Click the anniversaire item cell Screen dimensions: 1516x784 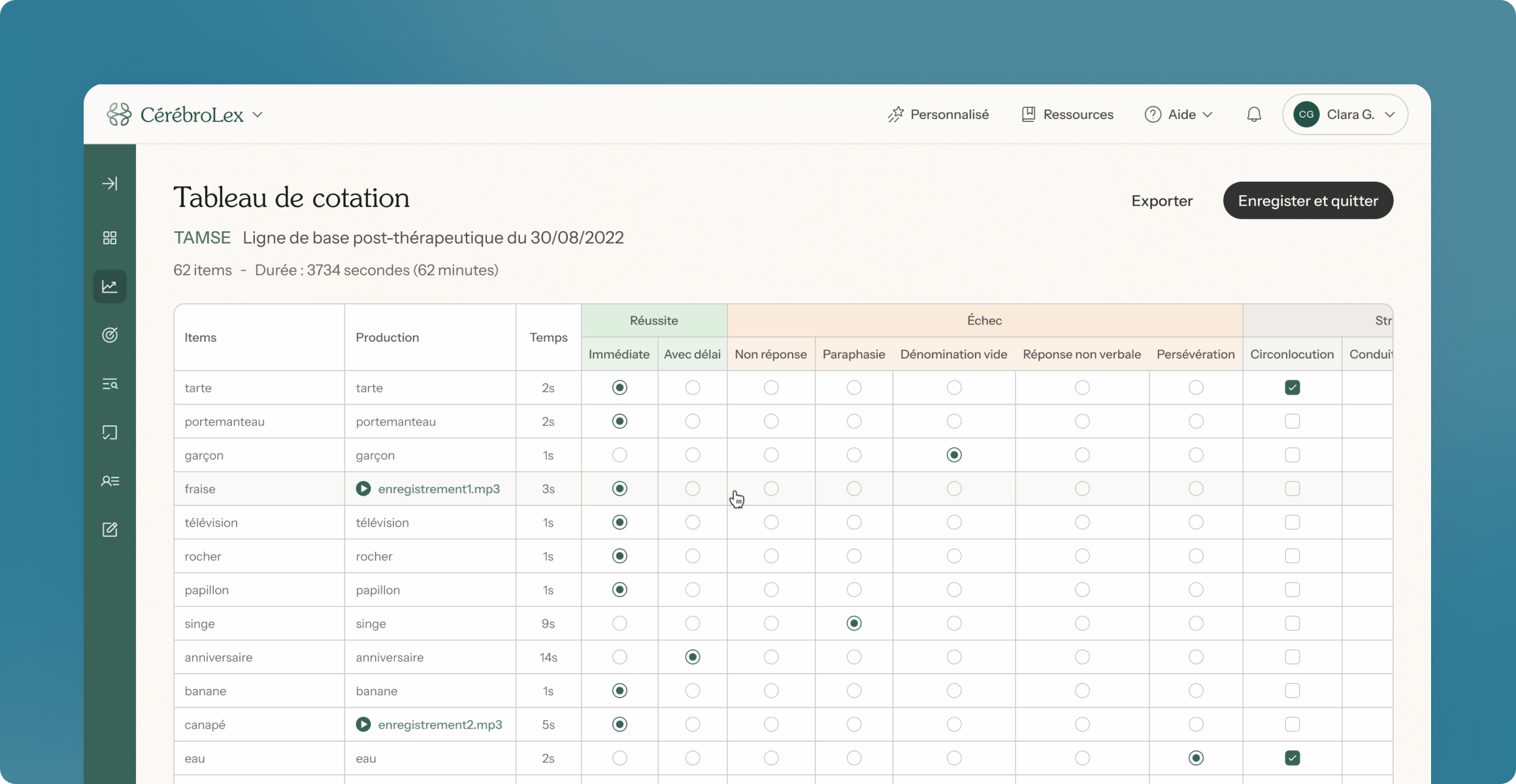(259, 657)
